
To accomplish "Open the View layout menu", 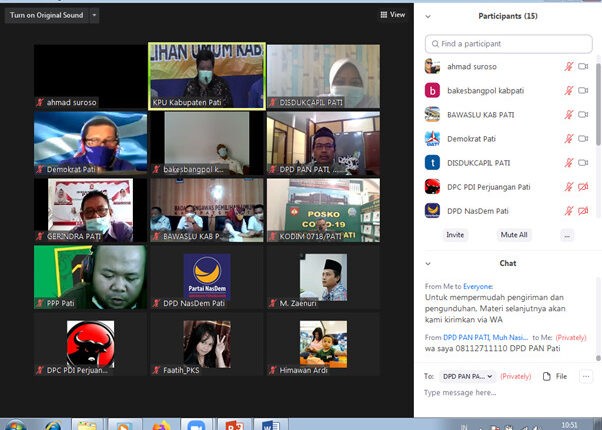I will [393, 15].
